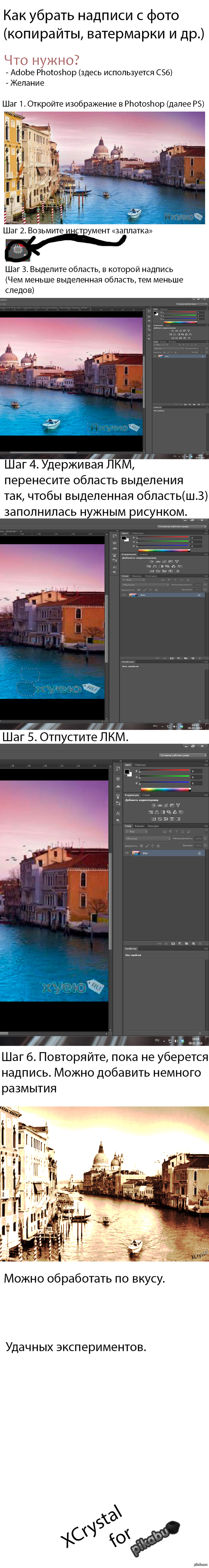
Task: Click the red R slider in Step 5 Color panel
Action: 165,771
